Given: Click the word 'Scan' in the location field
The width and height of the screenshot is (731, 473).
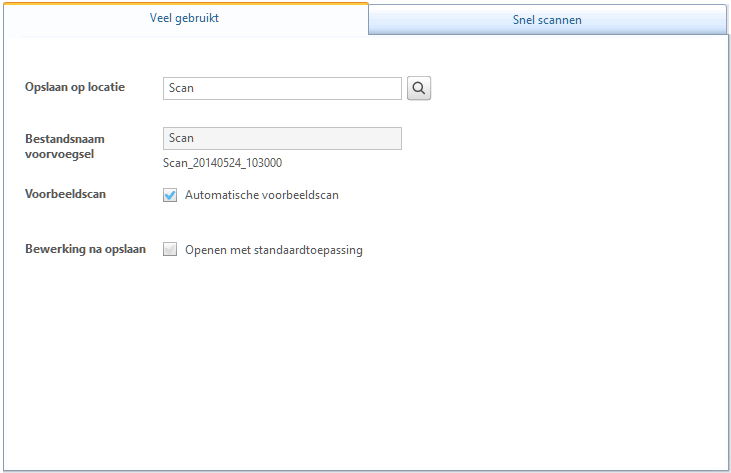Looking at the screenshot, I should 182,88.
